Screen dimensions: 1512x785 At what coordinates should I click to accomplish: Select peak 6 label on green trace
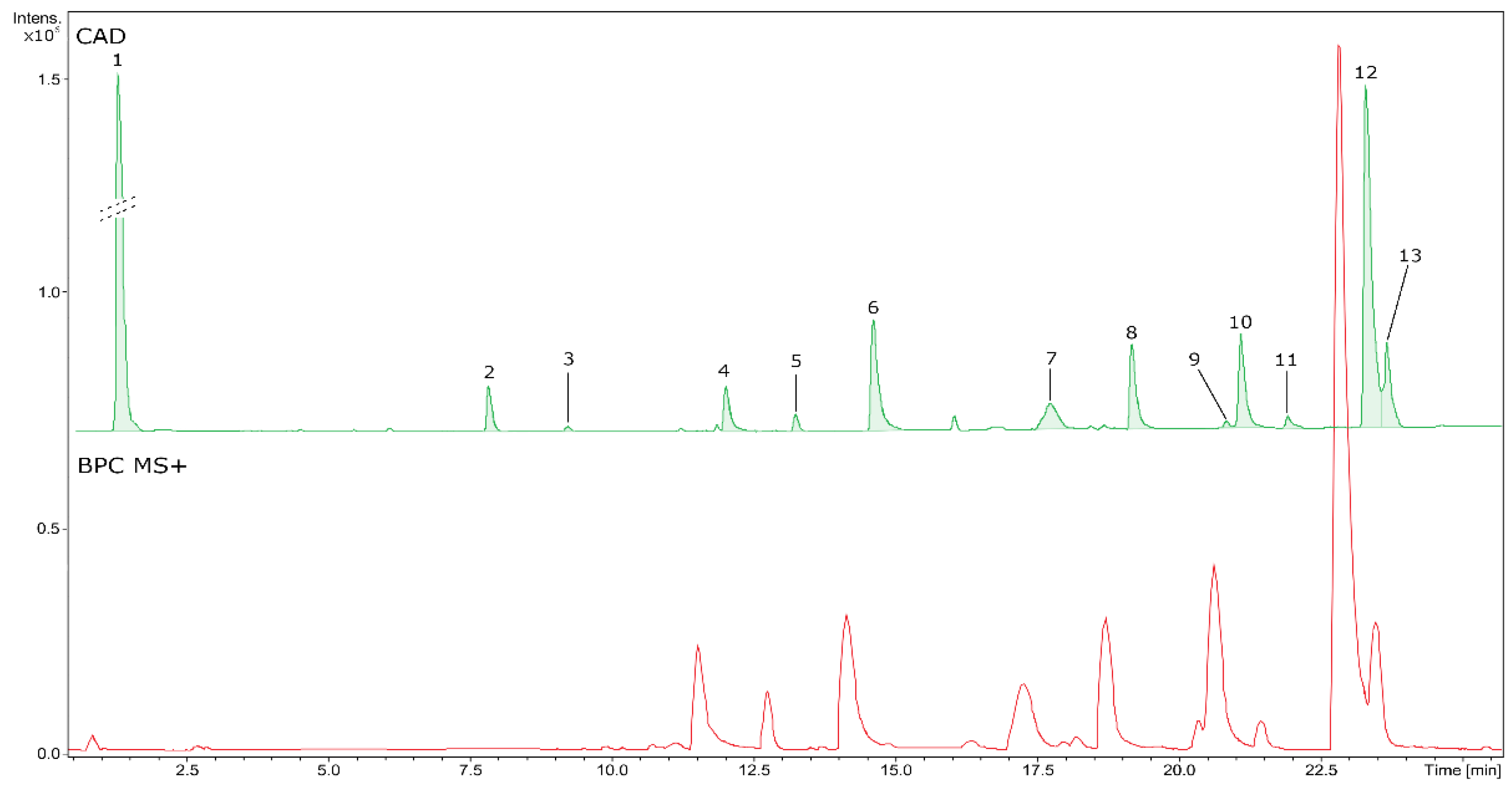click(873, 308)
